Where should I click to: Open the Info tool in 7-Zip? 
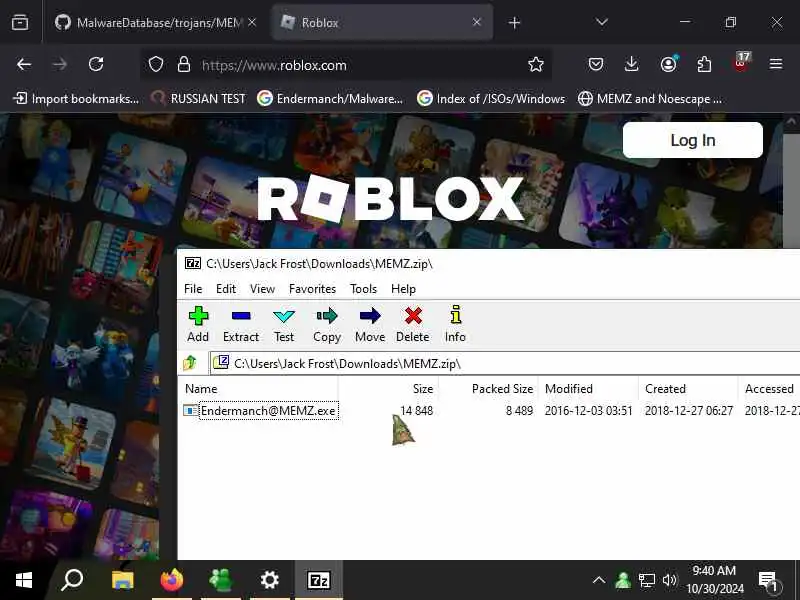(455, 324)
